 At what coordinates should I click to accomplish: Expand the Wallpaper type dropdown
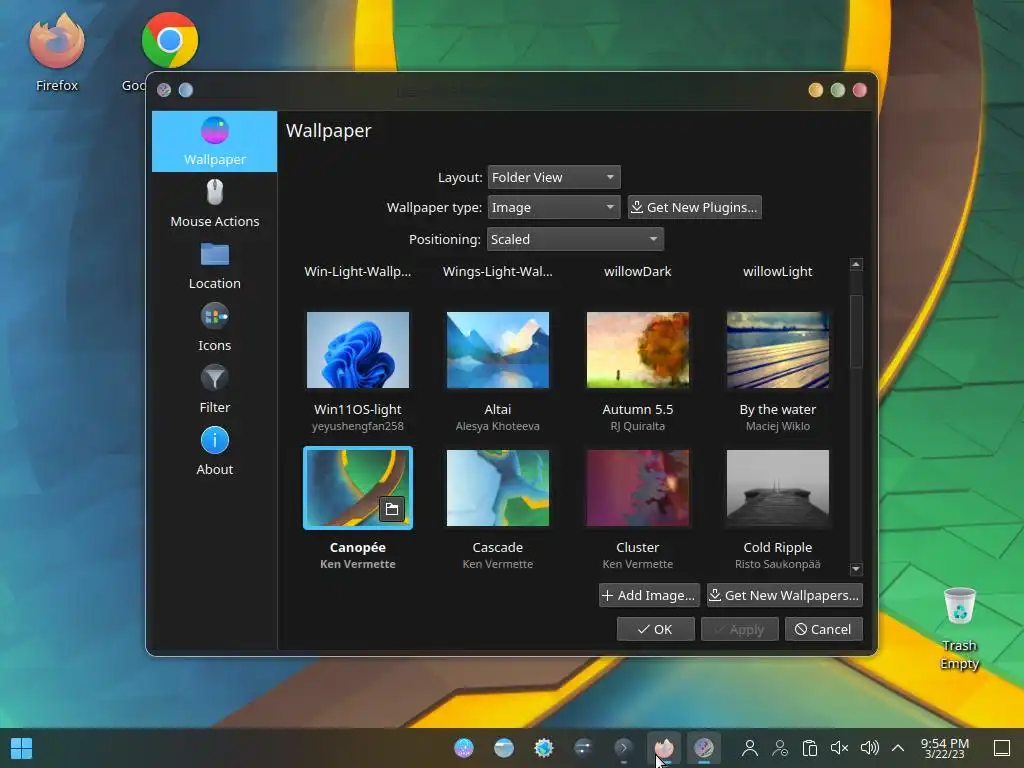(x=554, y=207)
